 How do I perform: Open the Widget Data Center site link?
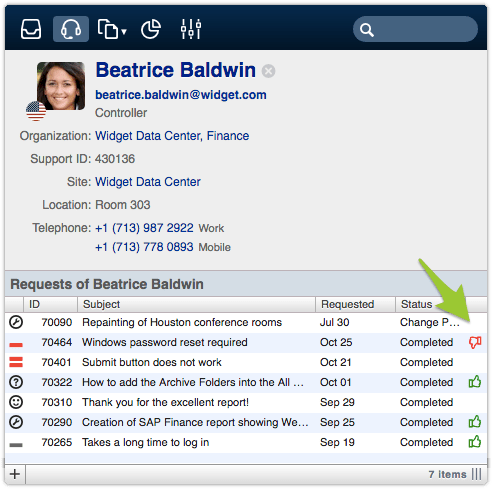point(148,182)
